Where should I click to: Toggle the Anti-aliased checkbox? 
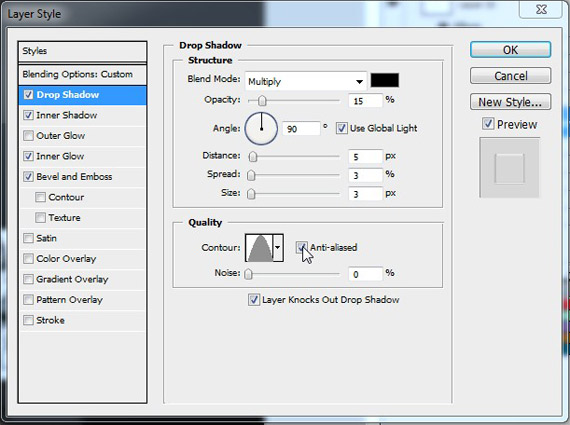[x=301, y=248]
